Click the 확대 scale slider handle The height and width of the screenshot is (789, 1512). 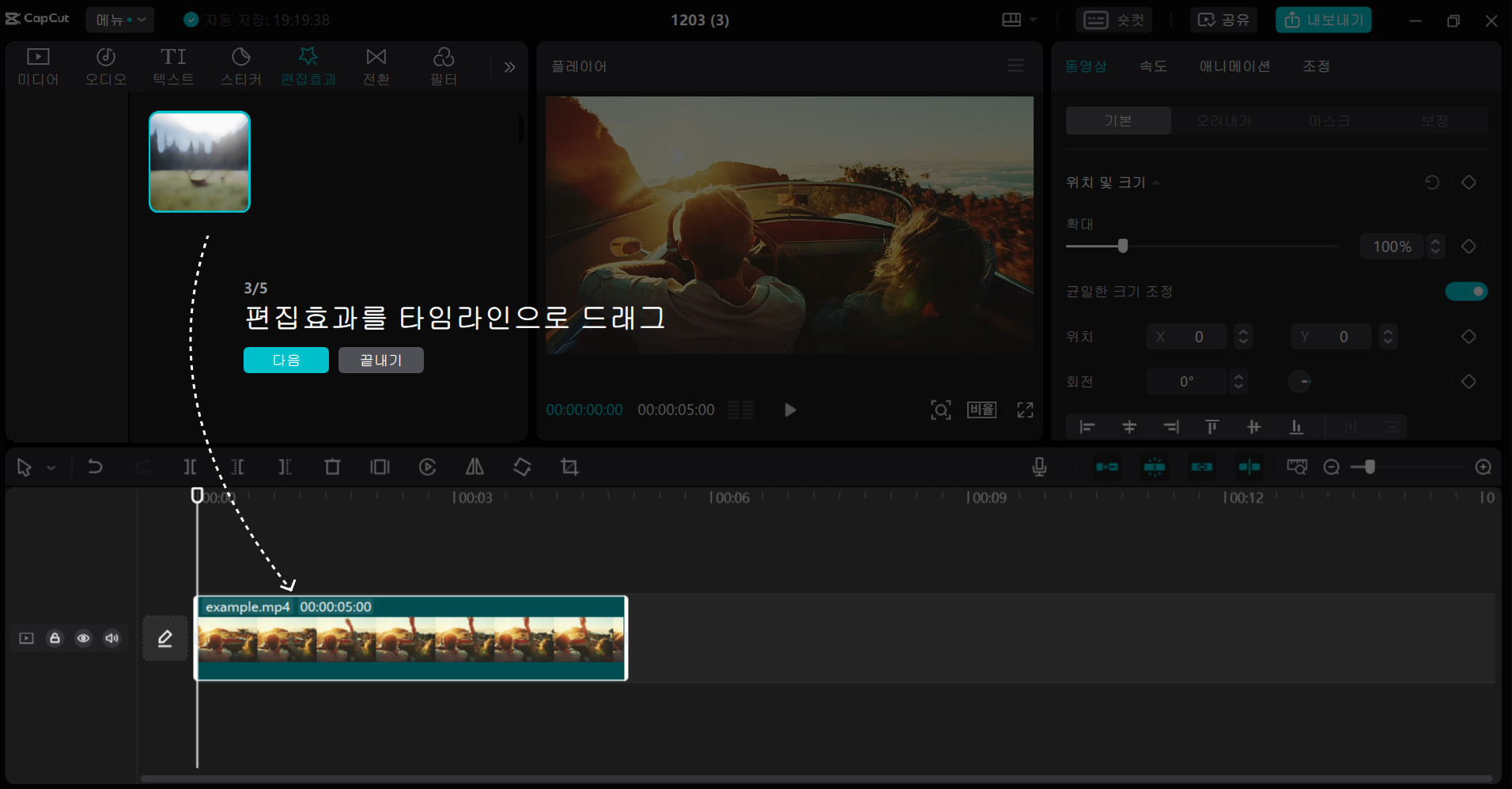pyautogui.click(x=1123, y=246)
